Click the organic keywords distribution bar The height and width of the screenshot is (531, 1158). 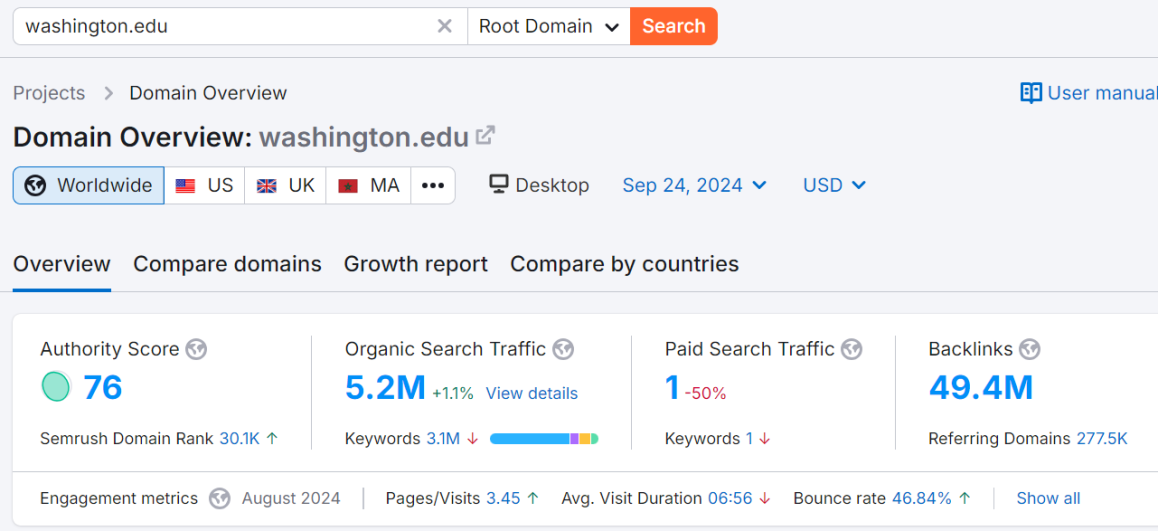point(544,439)
